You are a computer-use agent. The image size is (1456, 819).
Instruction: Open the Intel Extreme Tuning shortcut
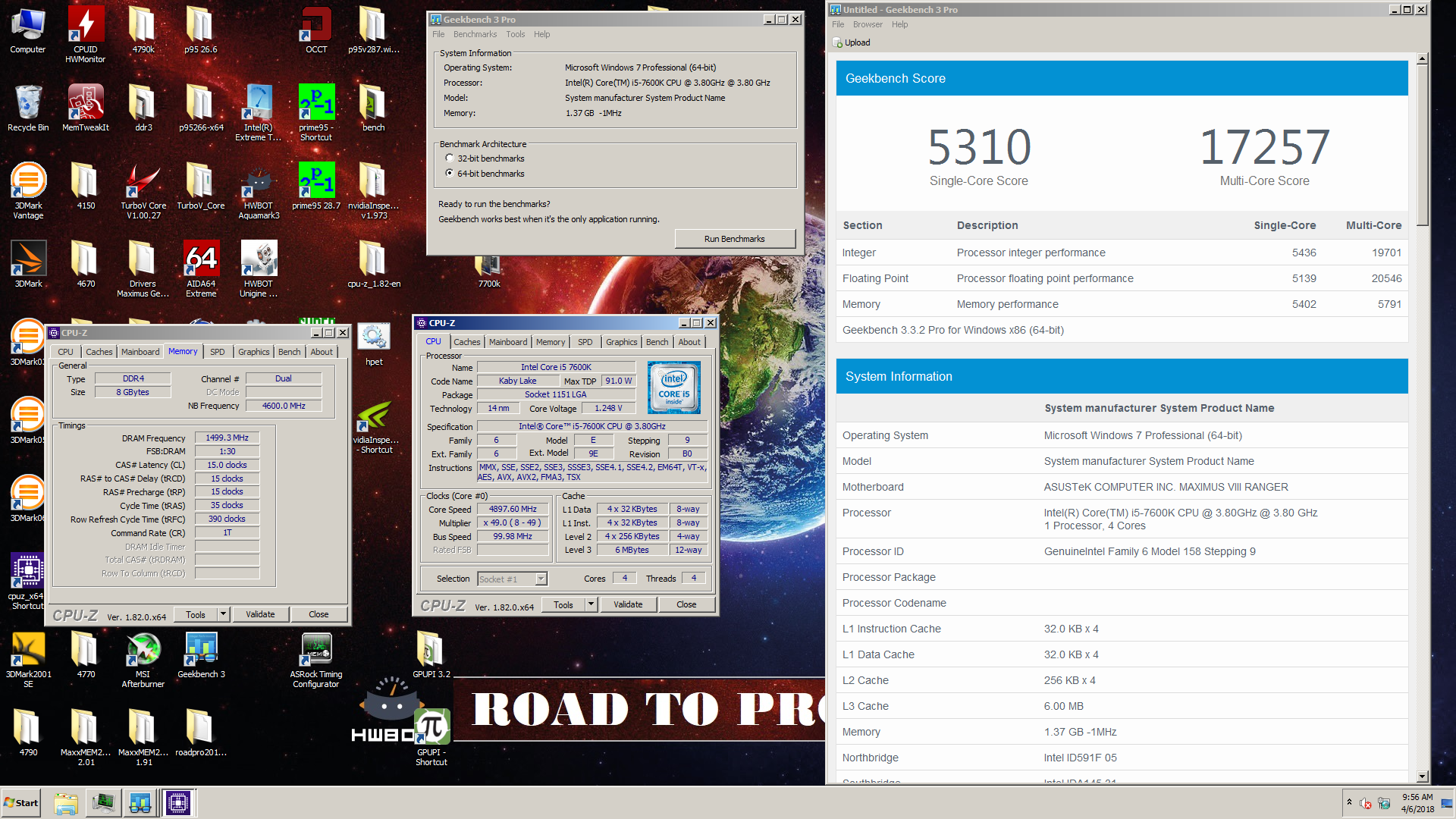259,112
